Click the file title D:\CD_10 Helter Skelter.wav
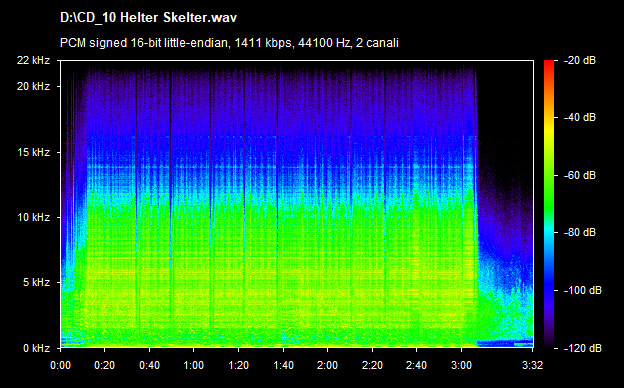Screen dimensions: 624x388 coord(148,18)
